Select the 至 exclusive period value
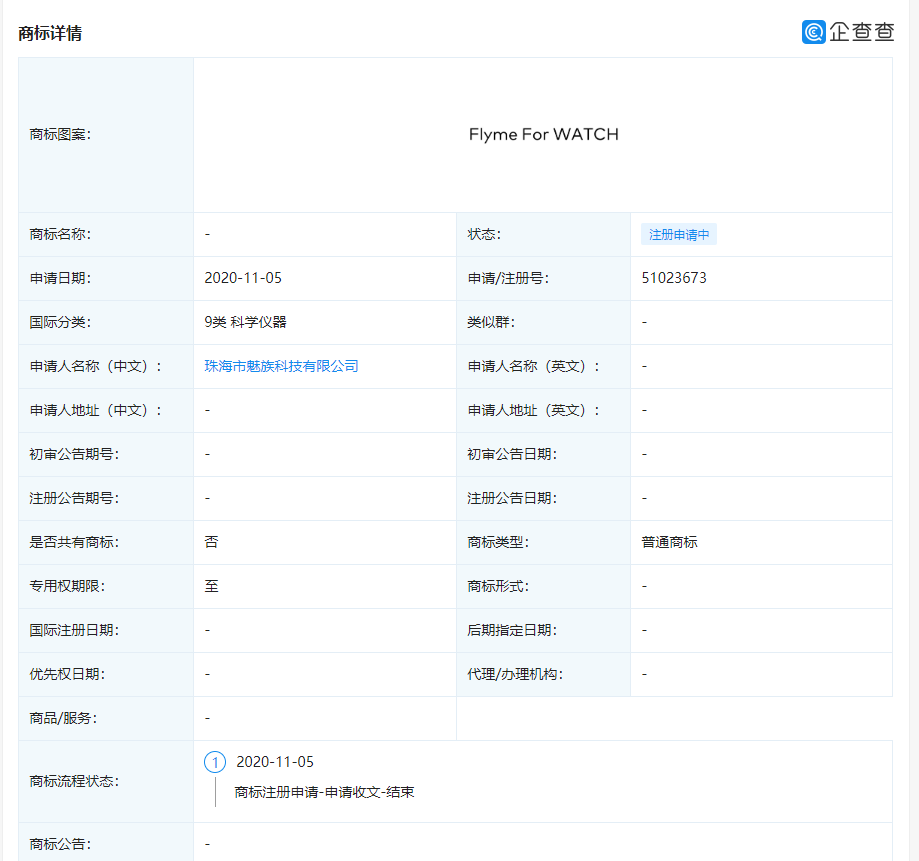Image resolution: width=919 pixels, height=861 pixels. click(211, 586)
